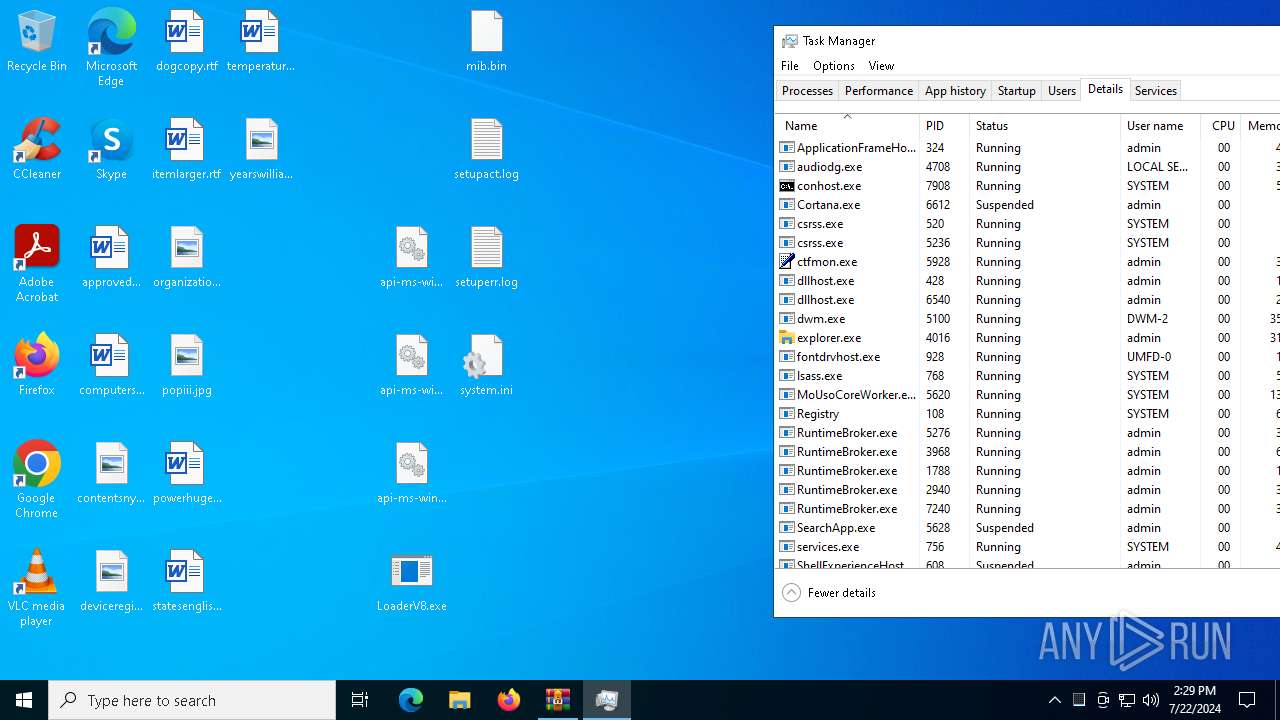Select the SearchApp.exe process row
Image resolution: width=1280 pixels, height=720 pixels.
coord(1027,528)
